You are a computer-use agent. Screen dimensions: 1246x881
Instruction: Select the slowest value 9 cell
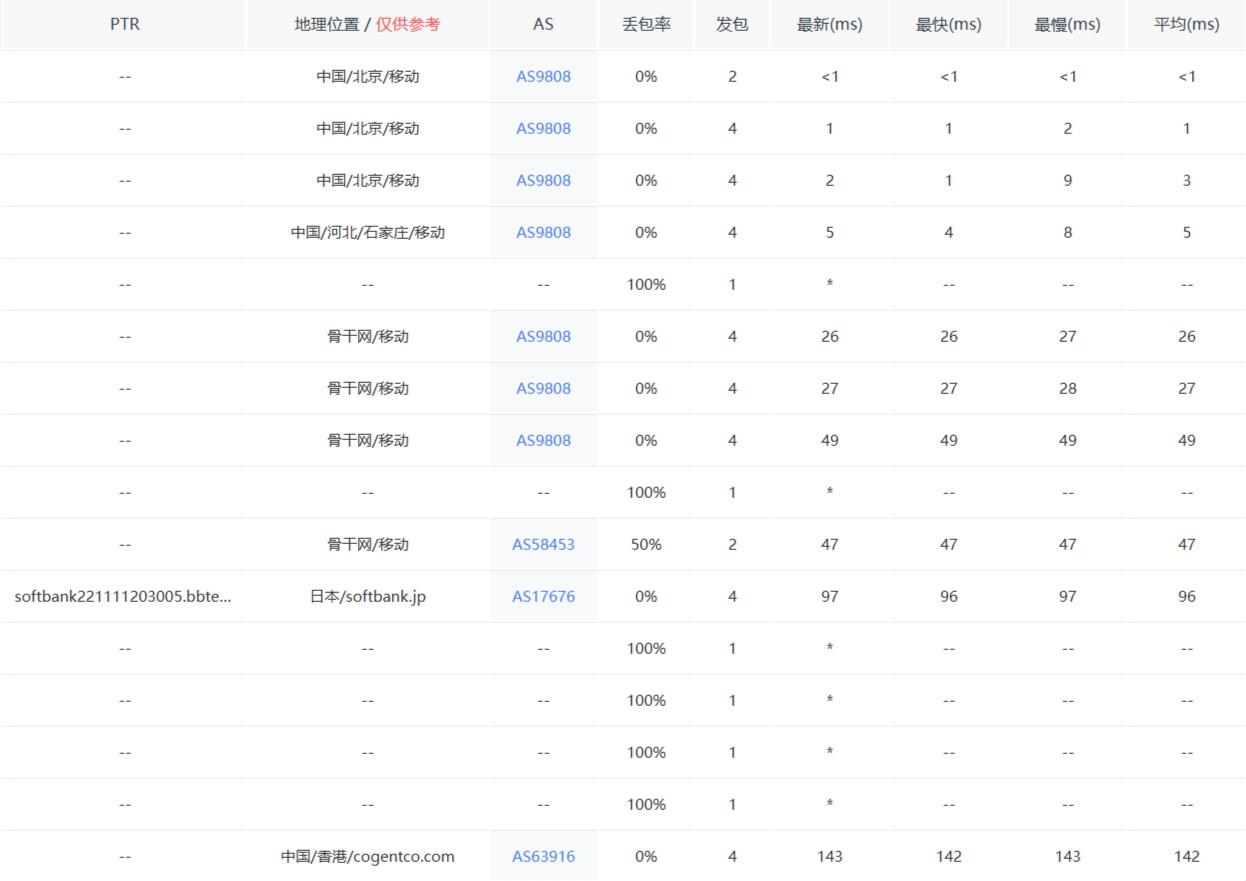pos(1067,180)
